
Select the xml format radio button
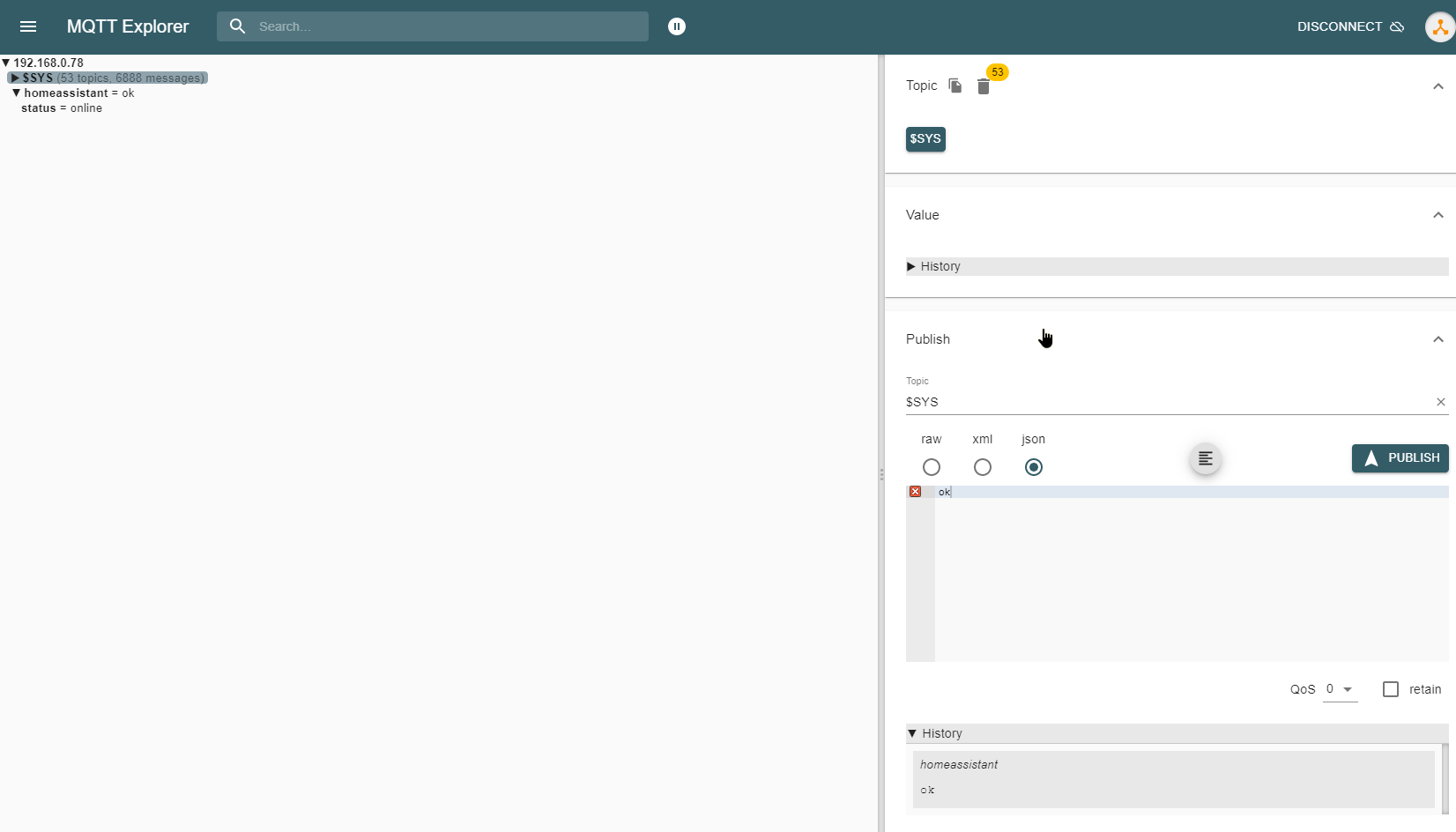pos(983,467)
